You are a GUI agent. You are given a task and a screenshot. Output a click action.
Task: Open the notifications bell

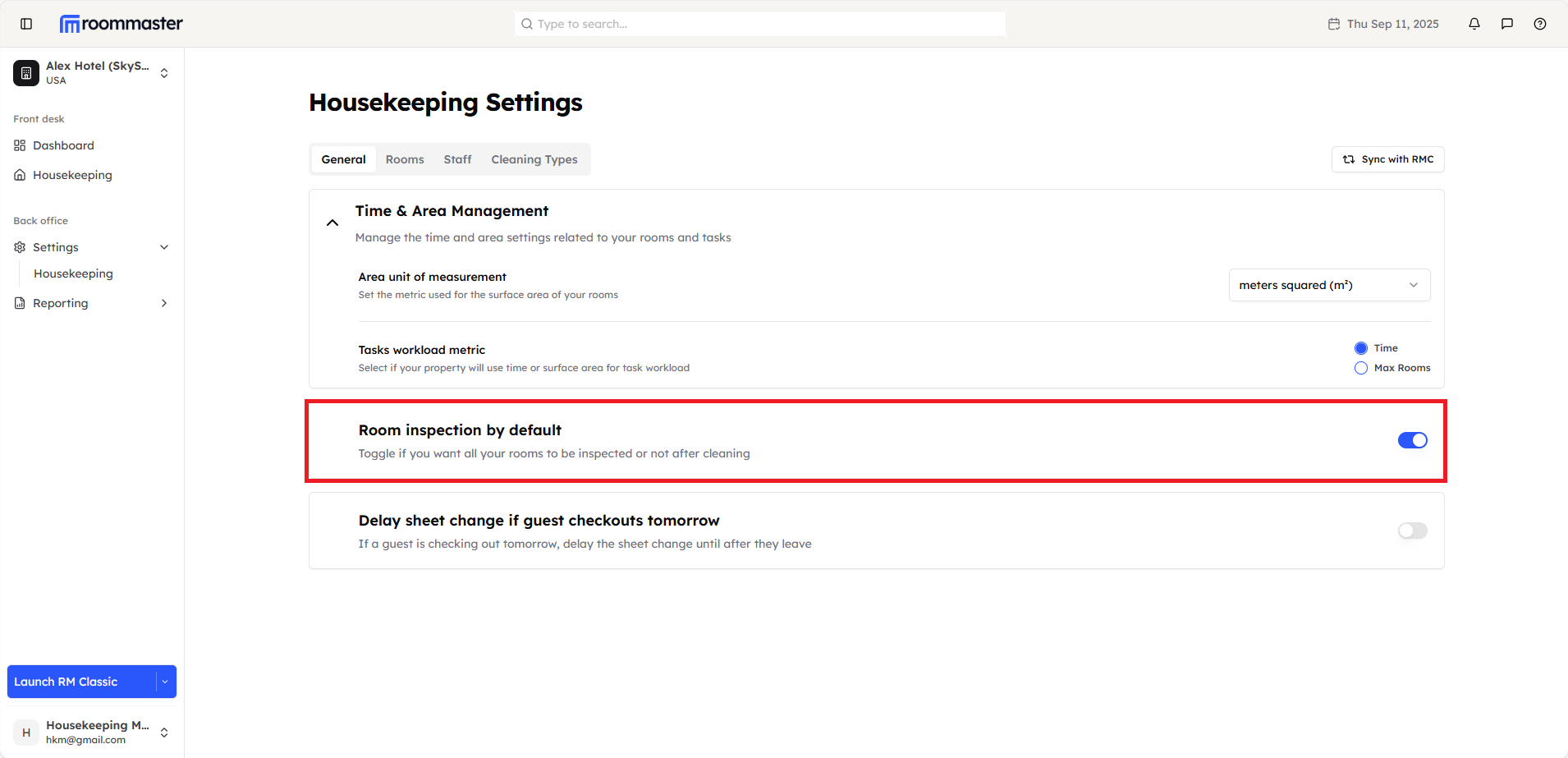(x=1474, y=24)
